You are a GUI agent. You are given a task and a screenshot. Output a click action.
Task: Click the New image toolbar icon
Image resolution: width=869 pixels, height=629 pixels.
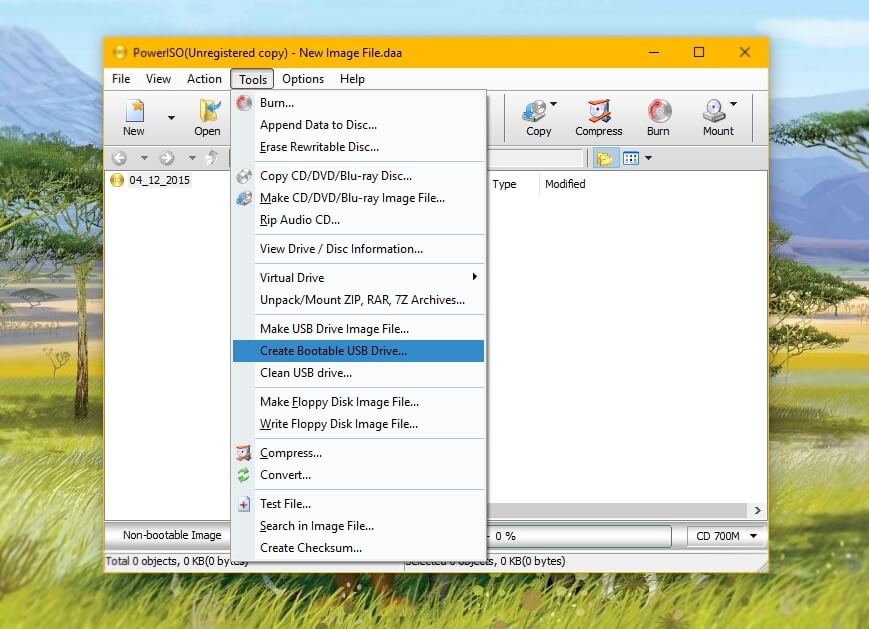[x=134, y=117]
